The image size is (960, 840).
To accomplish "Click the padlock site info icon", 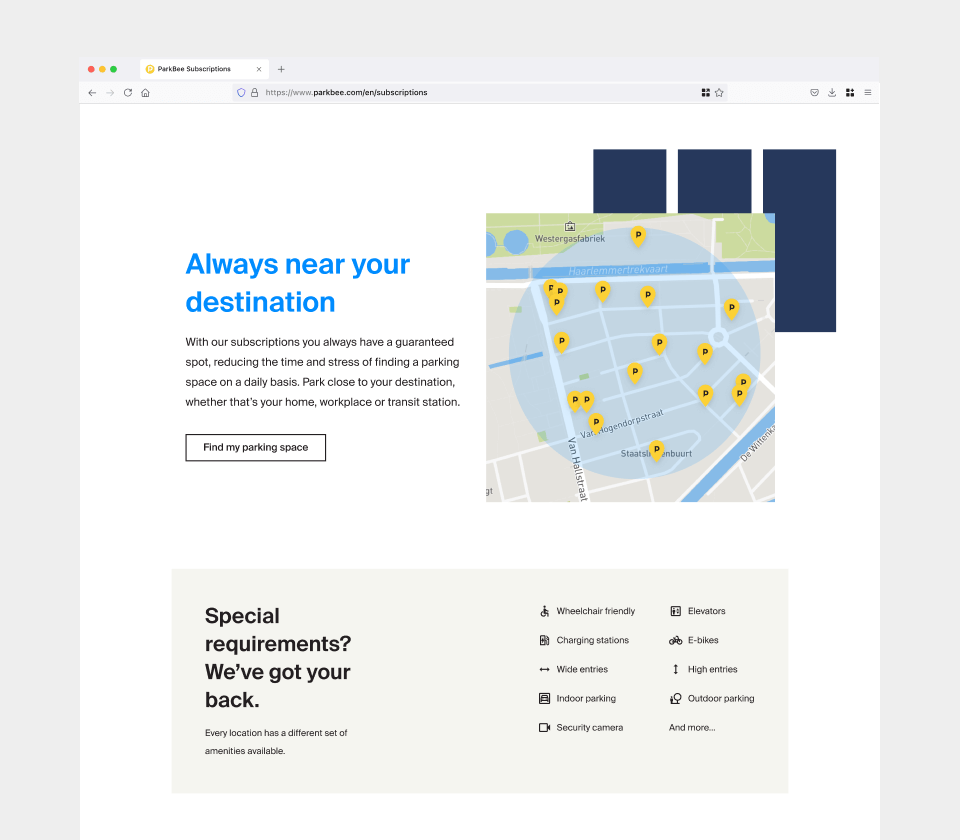I will [x=254, y=92].
